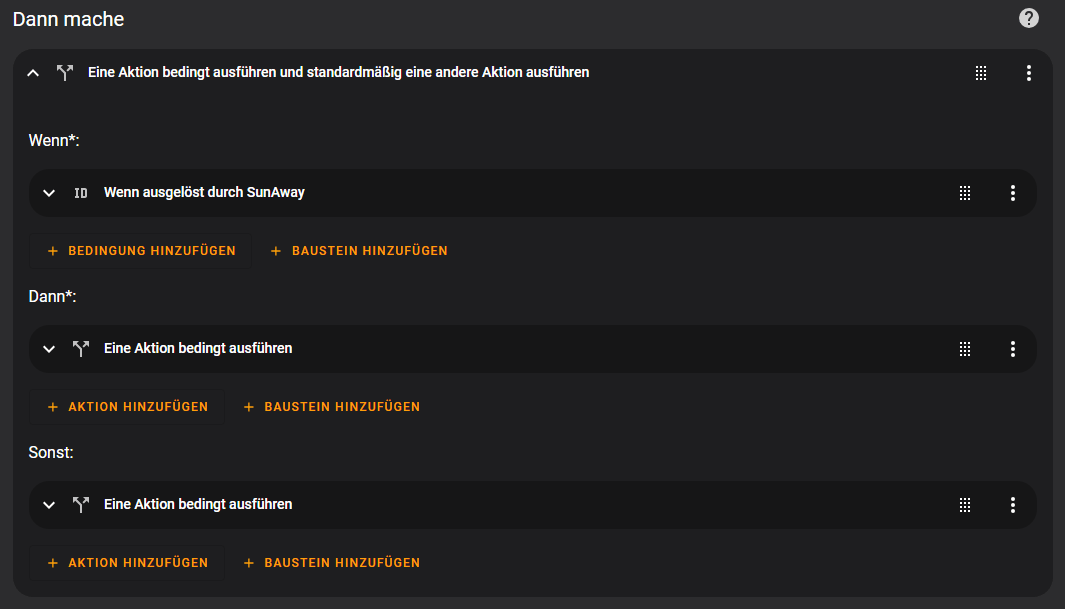Click 'Aktion hinzufügen' under the Dann section
Screen dimensions: 1065x609
coord(127,407)
